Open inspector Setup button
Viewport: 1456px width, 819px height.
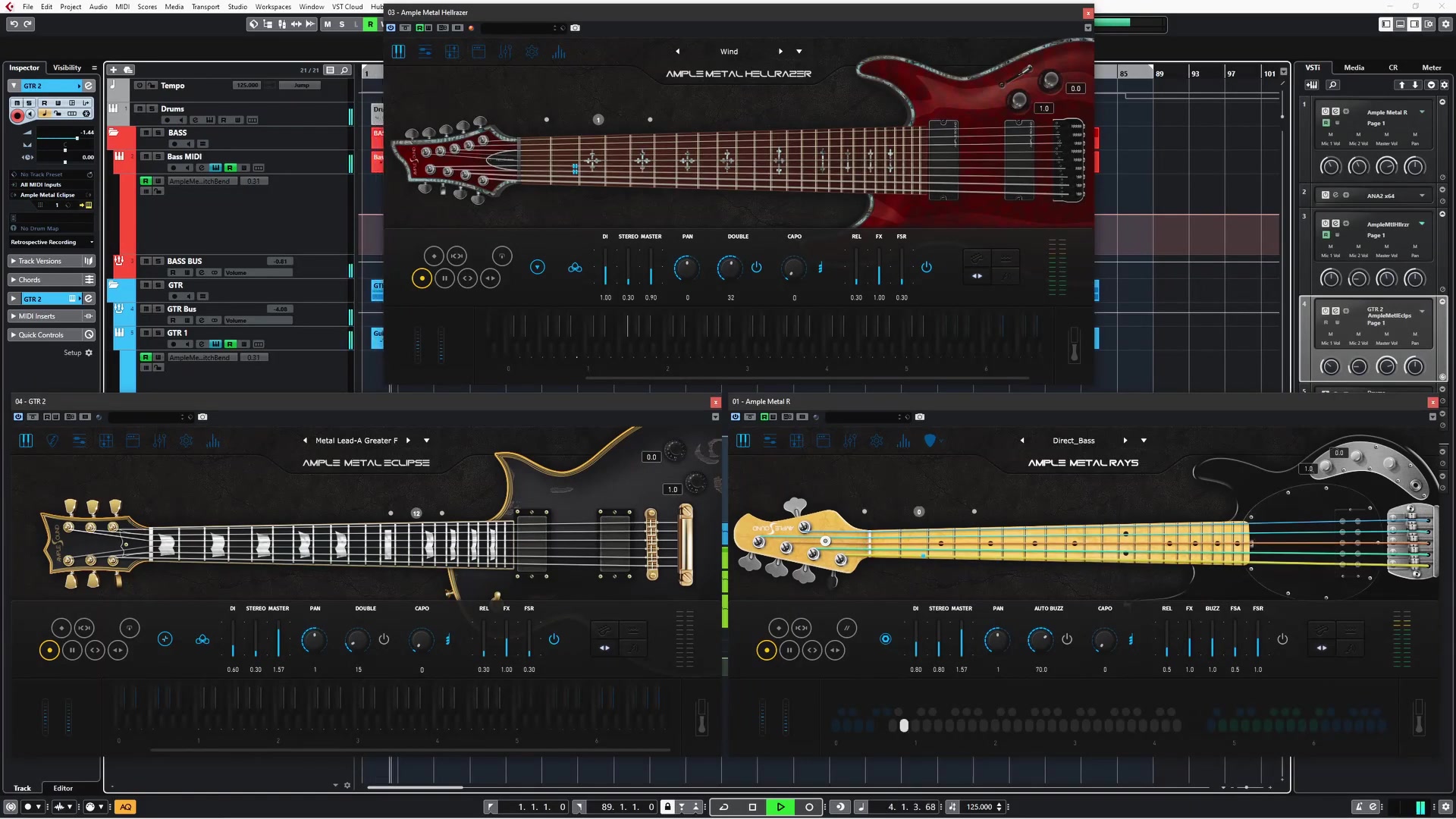click(77, 353)
